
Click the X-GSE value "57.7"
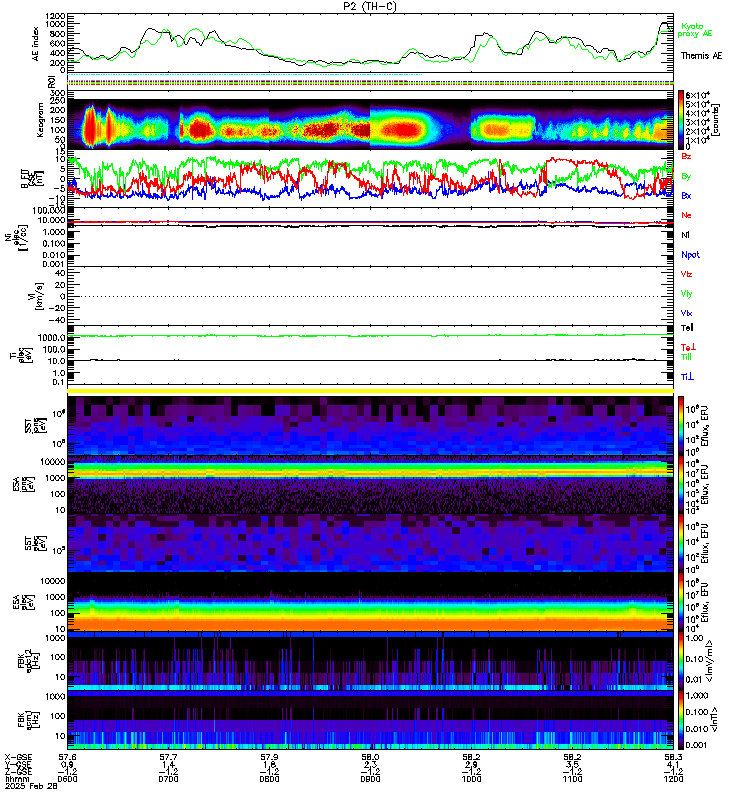(168, 757)
